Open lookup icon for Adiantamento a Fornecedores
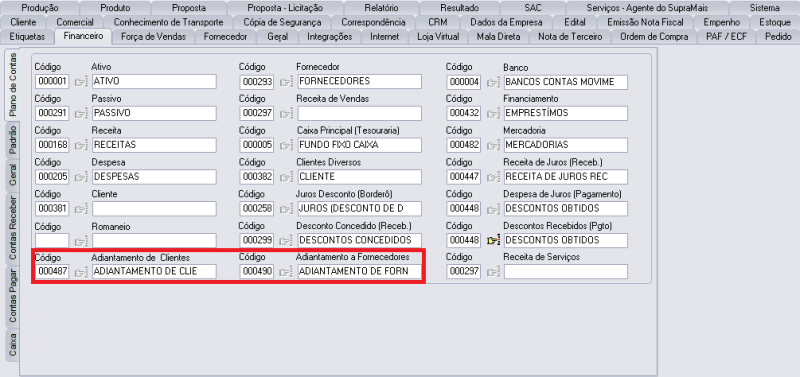Viewport: 800px width, 377px height. coord(286,272)
